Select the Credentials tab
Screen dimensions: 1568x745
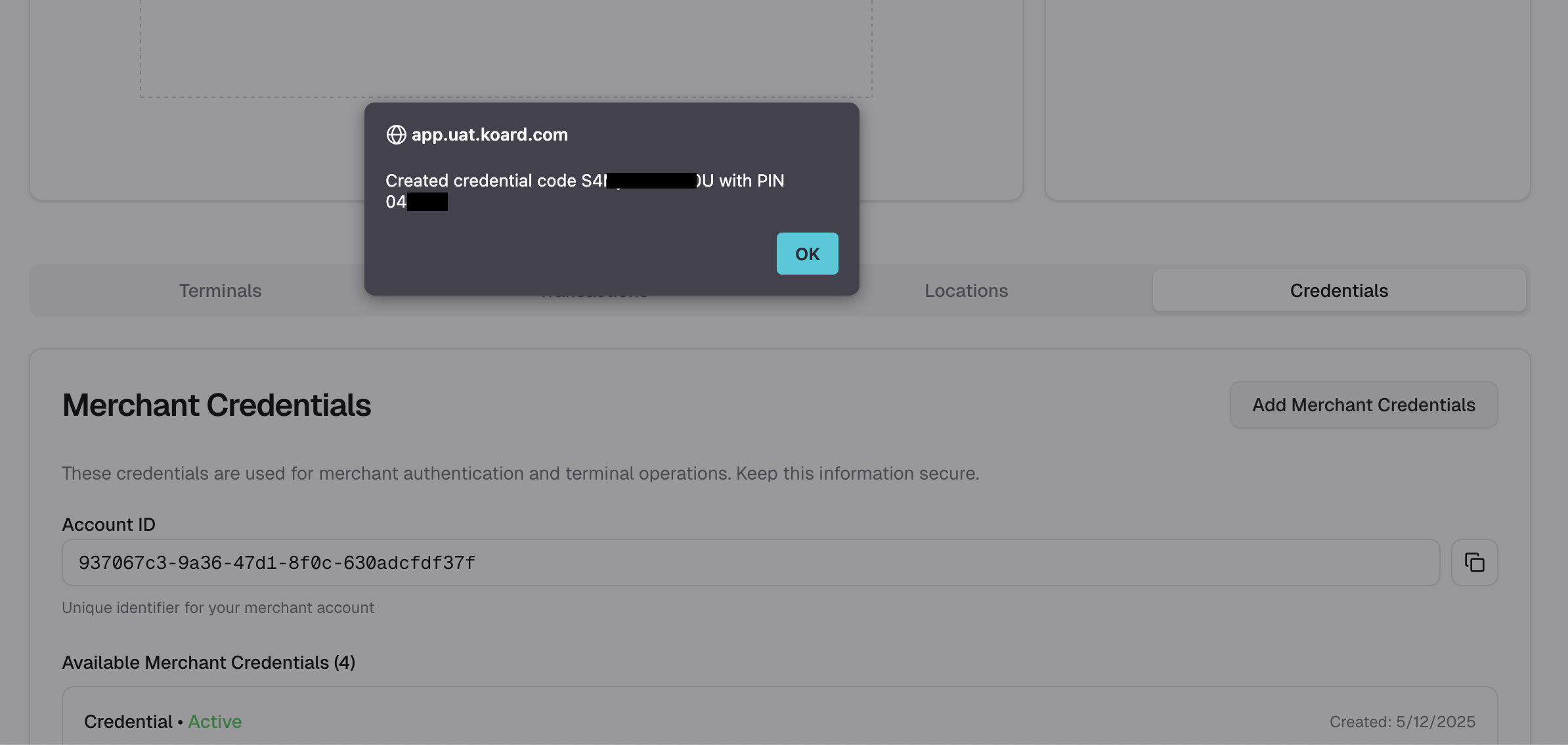pyautogui.click(x=1339, y=290)
